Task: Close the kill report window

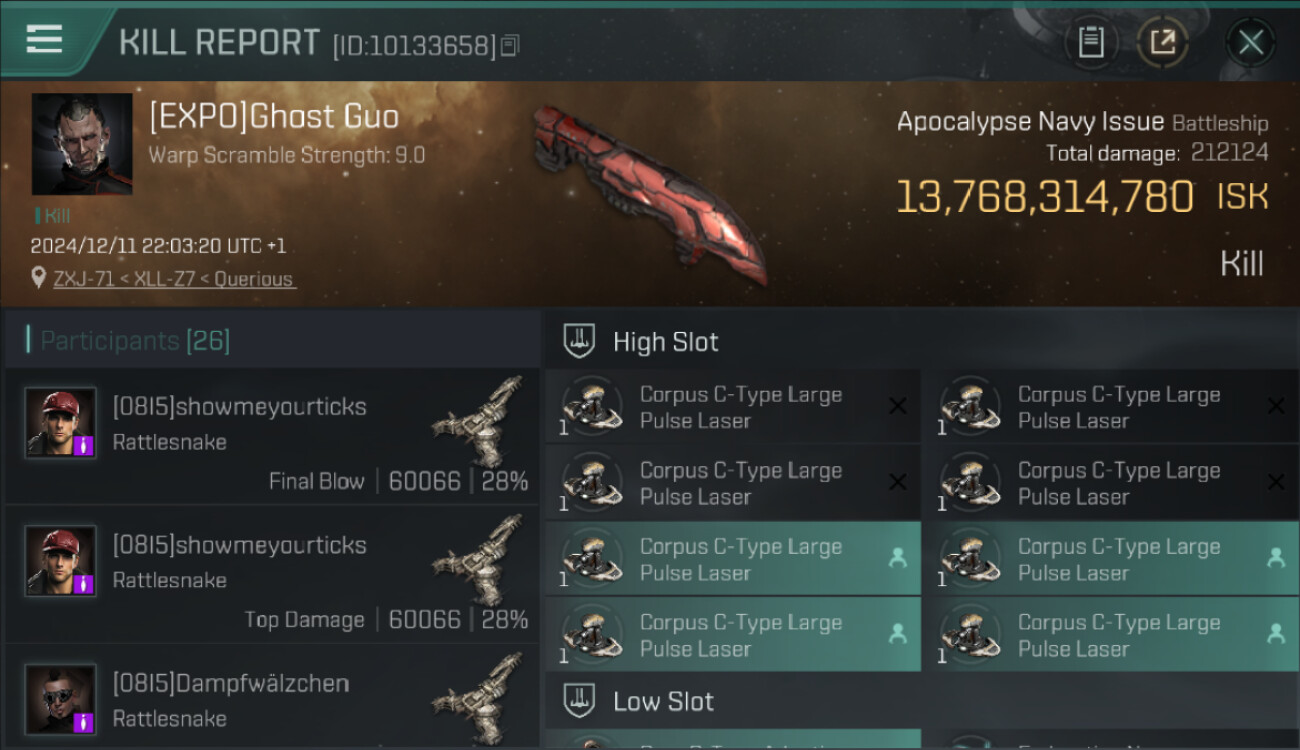Action: click(1250, 42)
